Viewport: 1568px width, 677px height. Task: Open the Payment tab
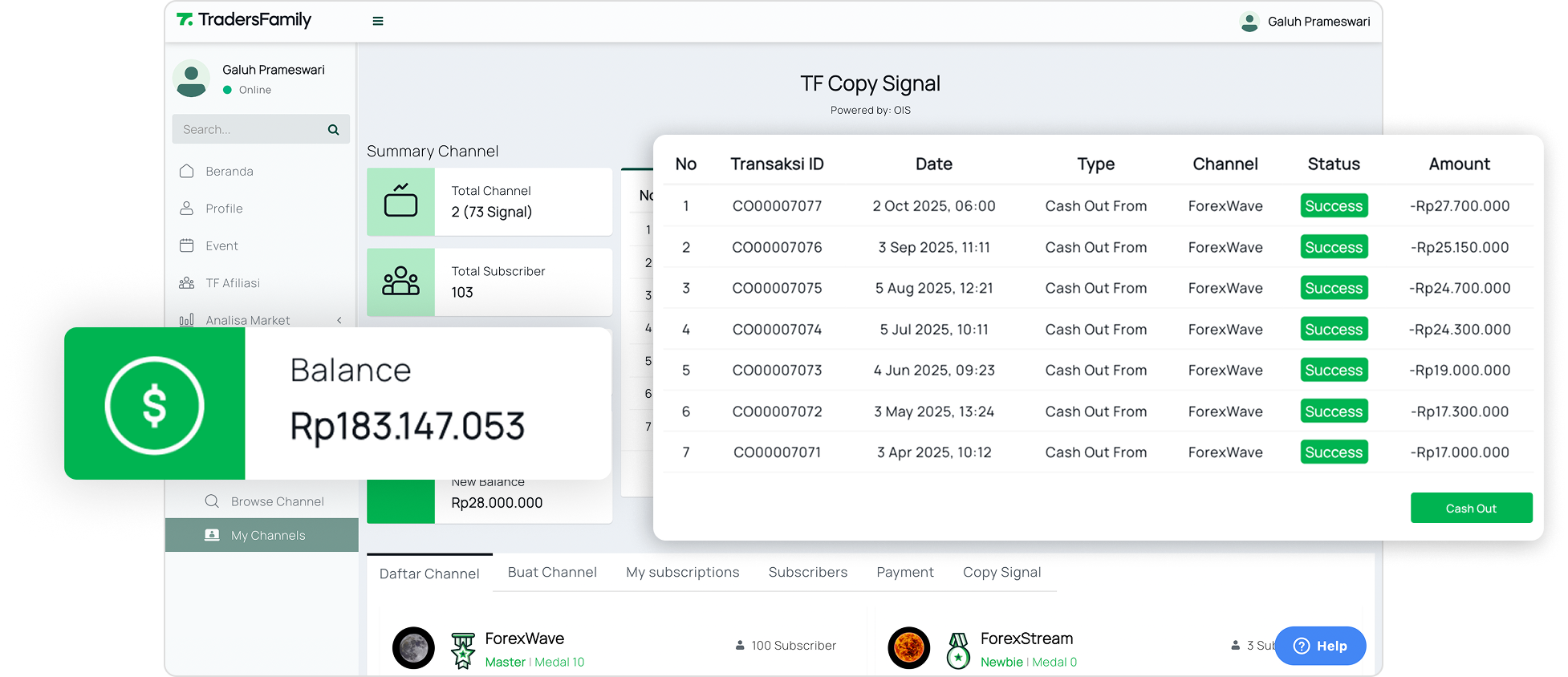coord(905,572)
